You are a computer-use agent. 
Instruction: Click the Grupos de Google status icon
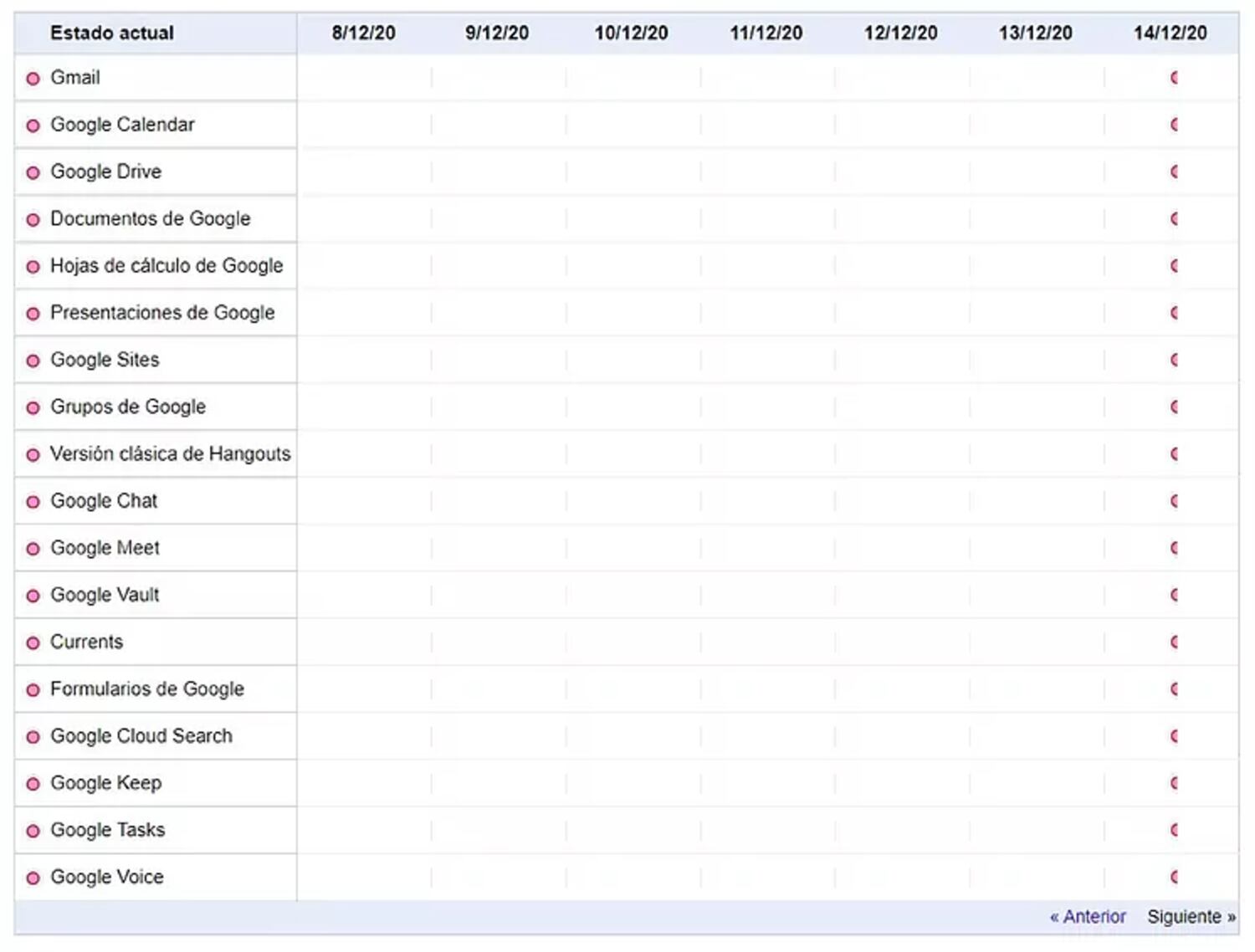[x=33, y=407]
